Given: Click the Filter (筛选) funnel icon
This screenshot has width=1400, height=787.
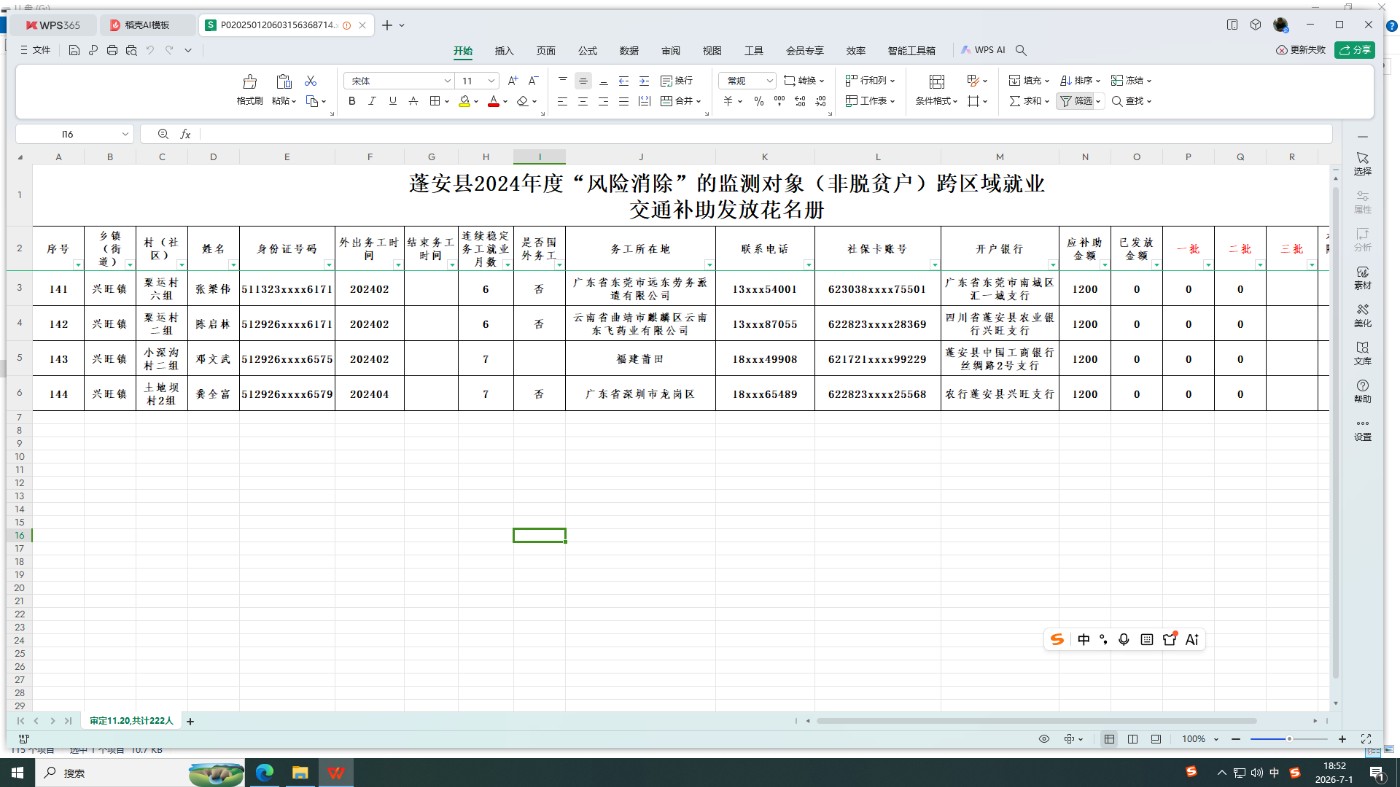Looking at the screenshot, I should (1065, 101).
